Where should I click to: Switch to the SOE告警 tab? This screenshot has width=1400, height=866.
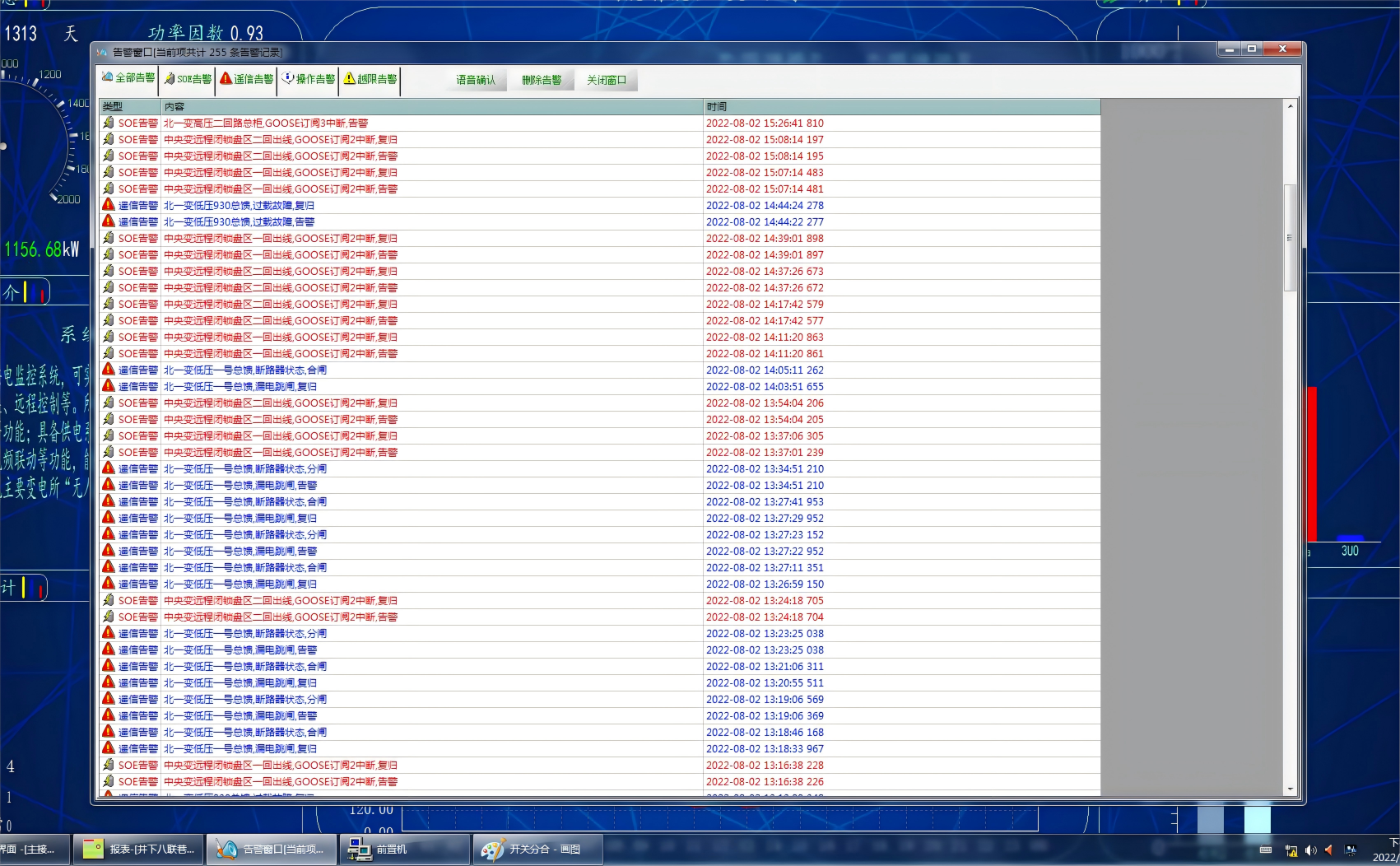point(188,79)
